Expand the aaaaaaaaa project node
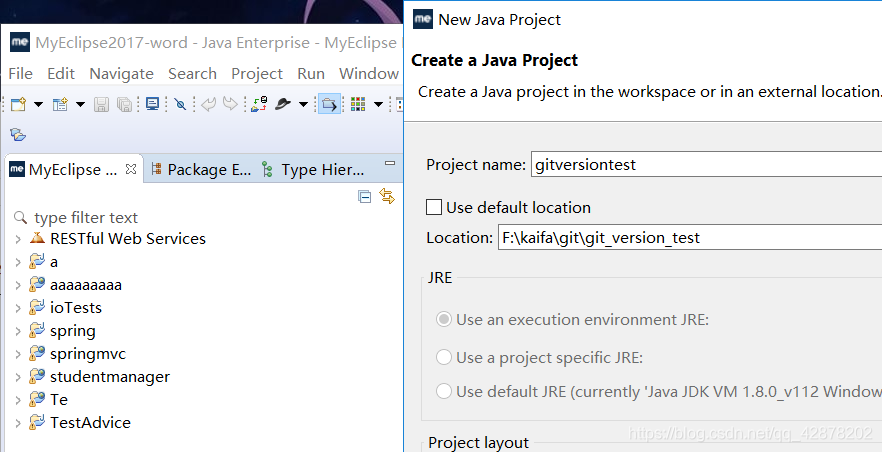882x452 pixels. point(19,285)
